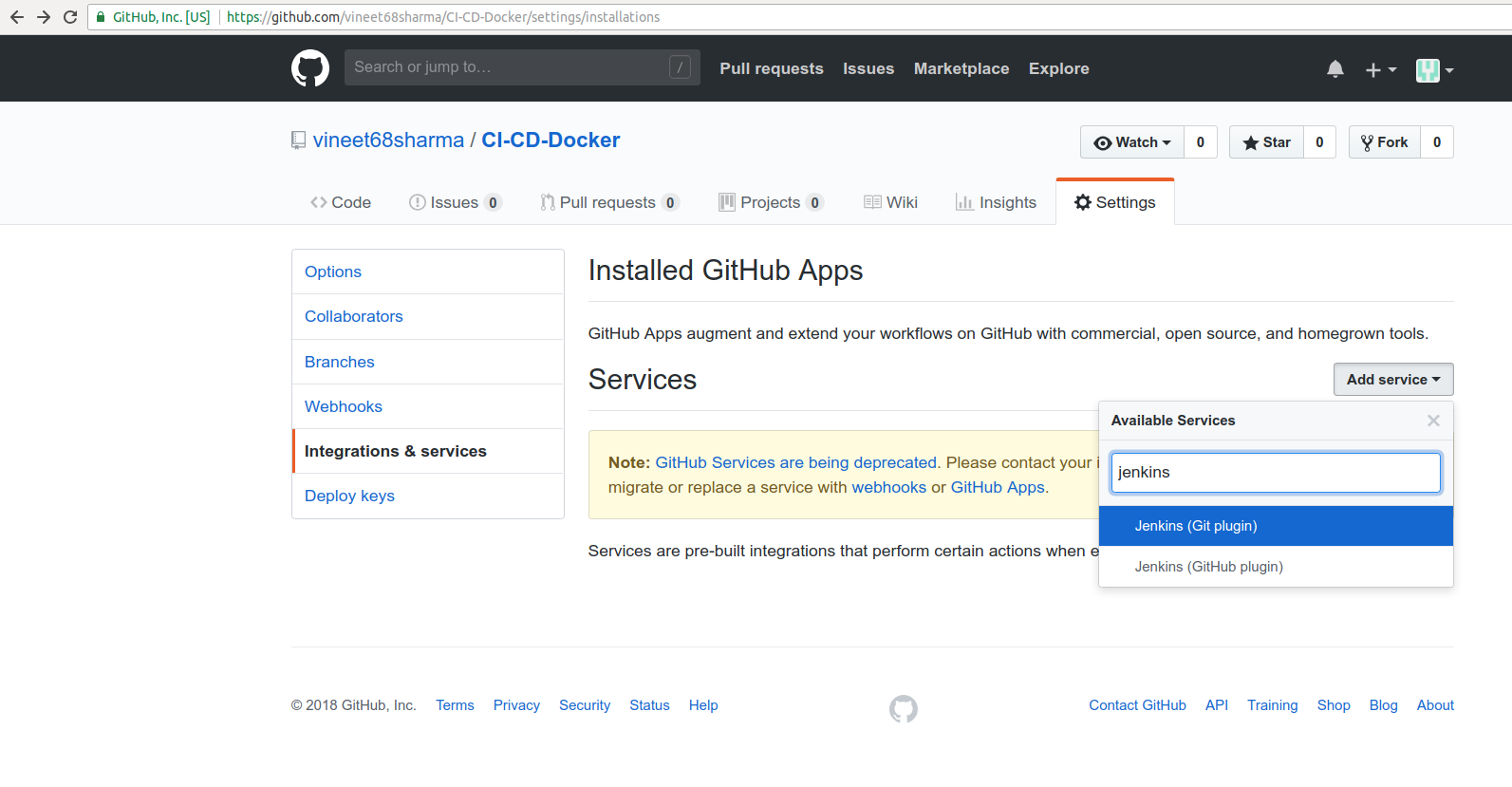Switch to the Insights tab
Image resolution: width=1512 pixels, height=787 pixels.
(x=996, y=202)
